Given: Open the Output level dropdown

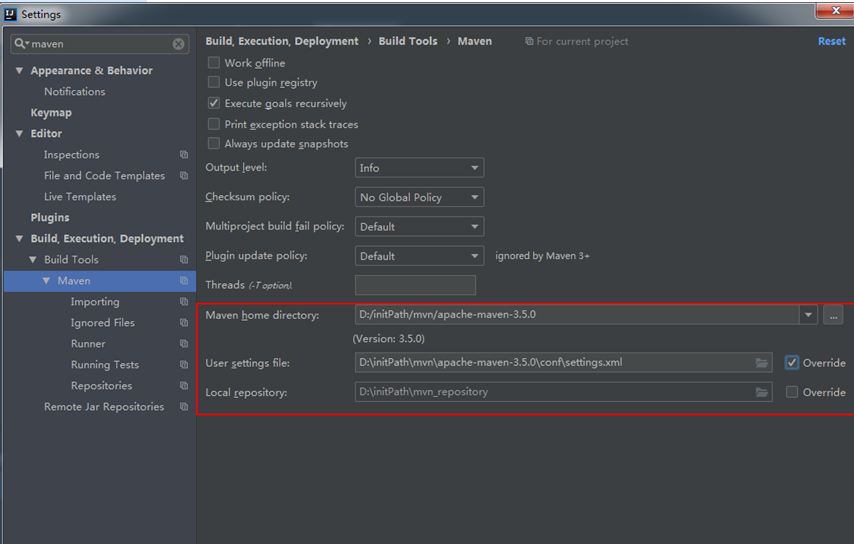Looking at the screenshot, I should 419,168.
